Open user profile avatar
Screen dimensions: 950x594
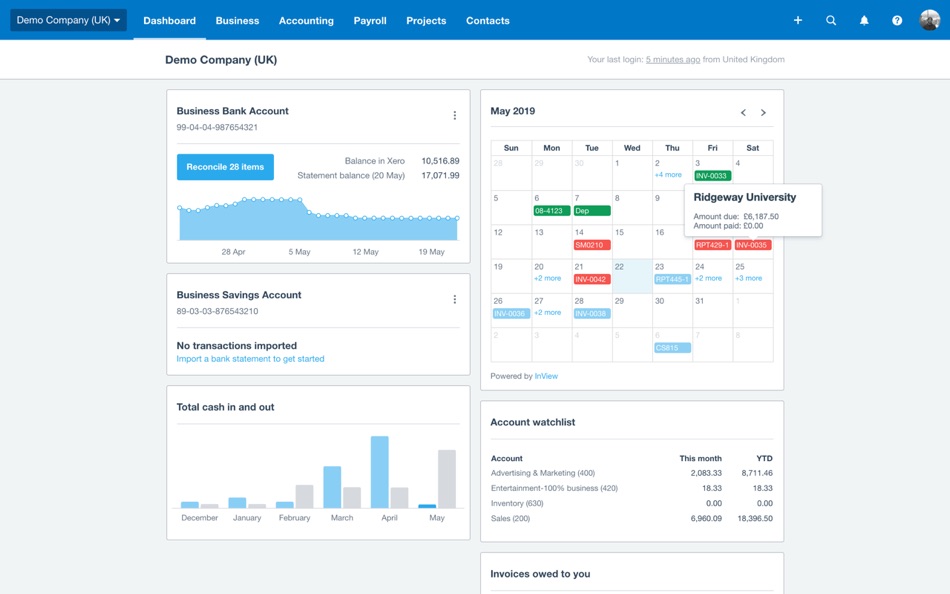(x=929, y=20)
